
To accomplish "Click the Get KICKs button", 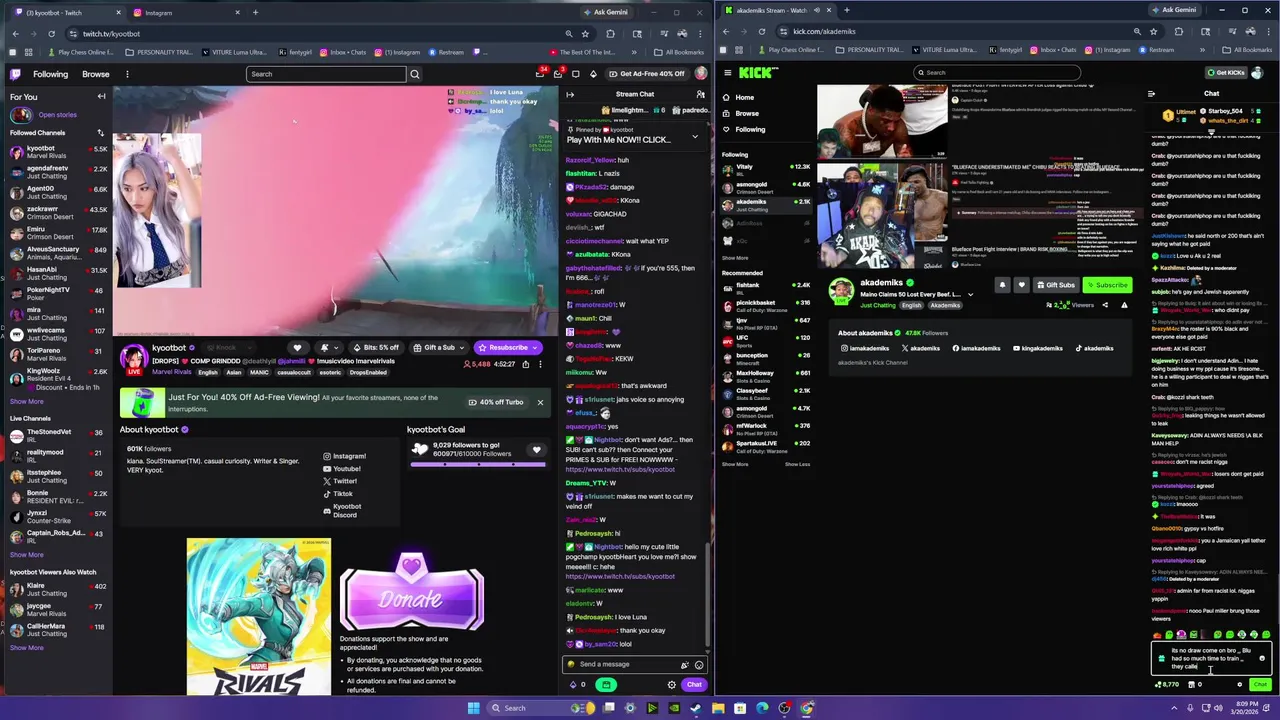I will pos(1226,72).
